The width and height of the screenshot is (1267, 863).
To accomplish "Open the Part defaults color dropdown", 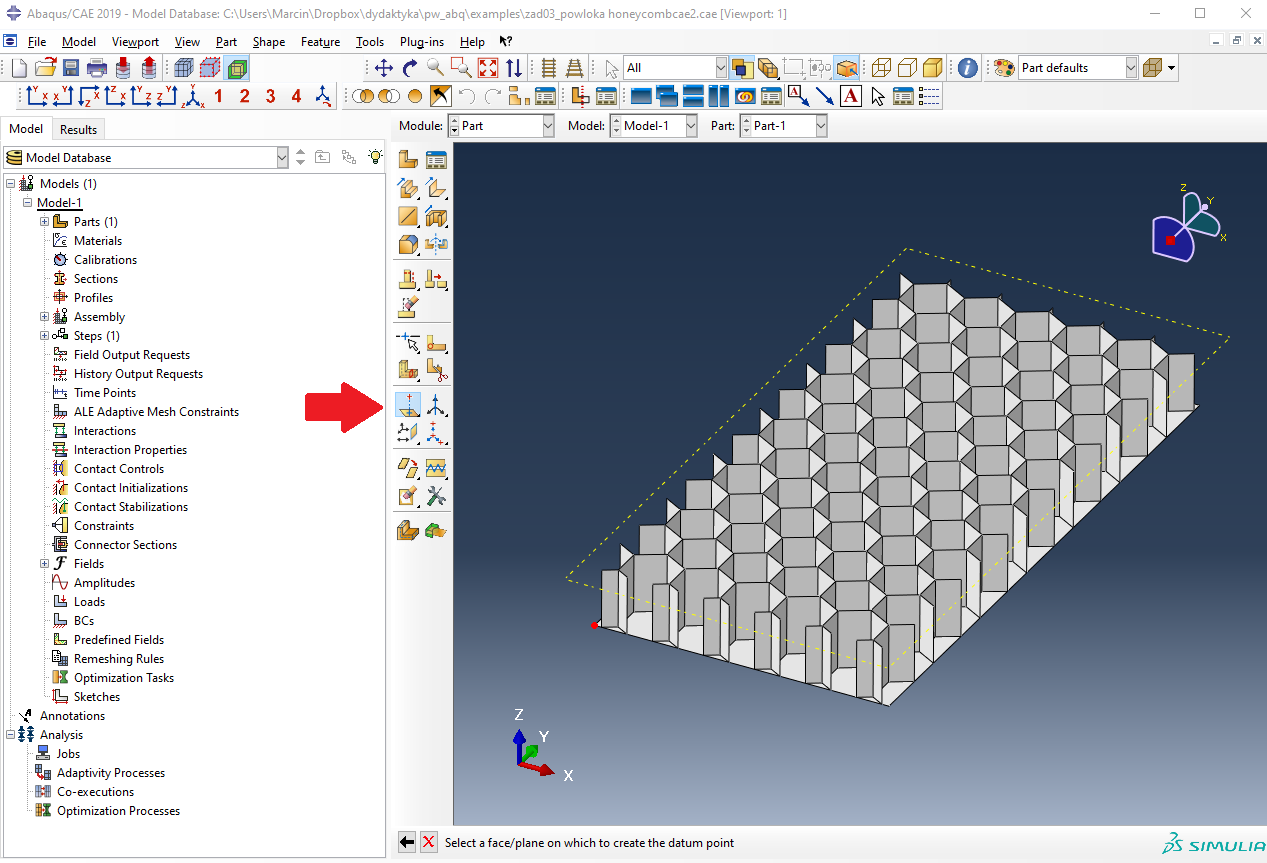I will [x=1131, y=68].
